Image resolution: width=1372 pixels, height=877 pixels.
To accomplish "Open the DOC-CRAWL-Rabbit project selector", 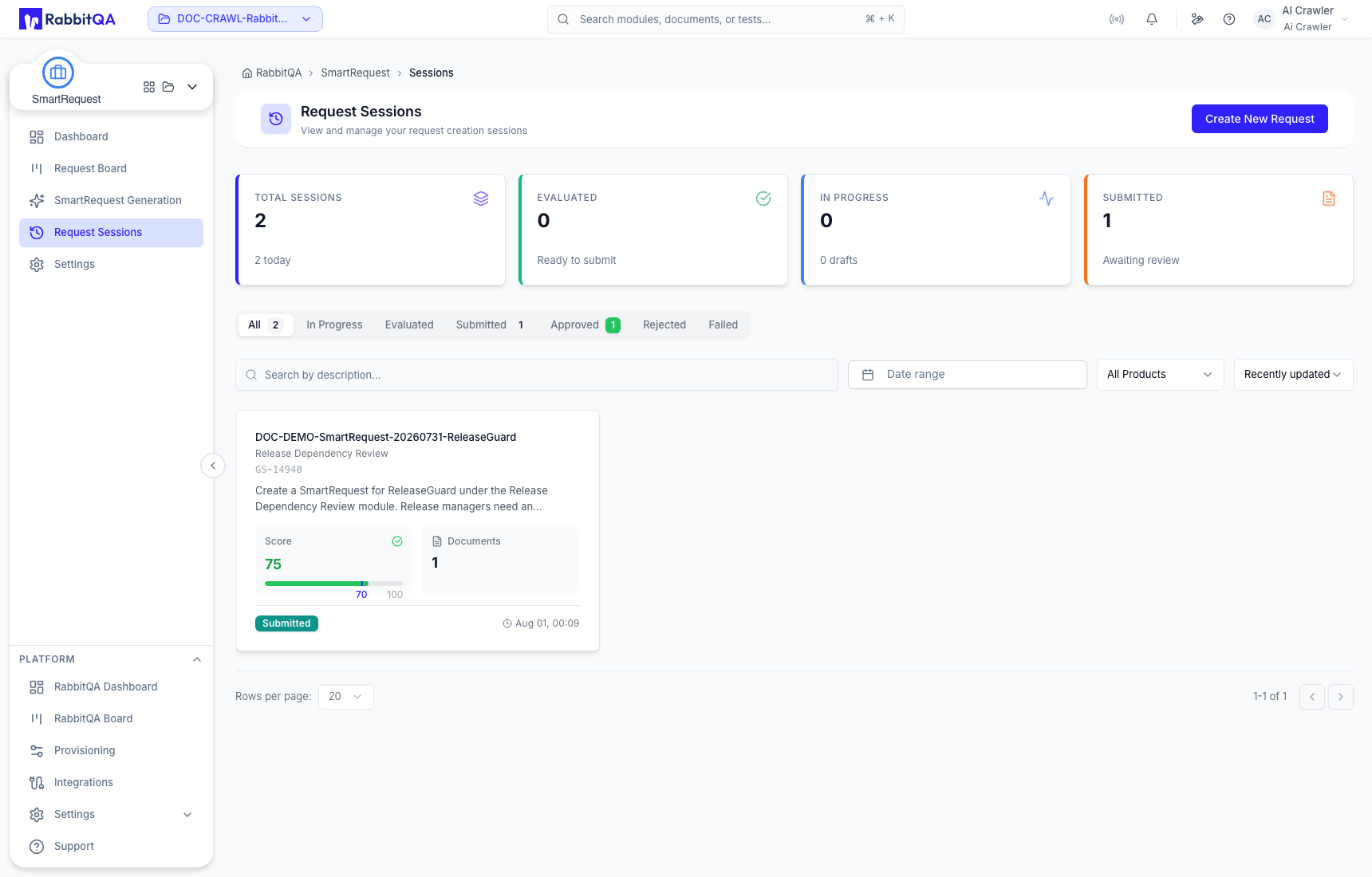I will 235,19.
